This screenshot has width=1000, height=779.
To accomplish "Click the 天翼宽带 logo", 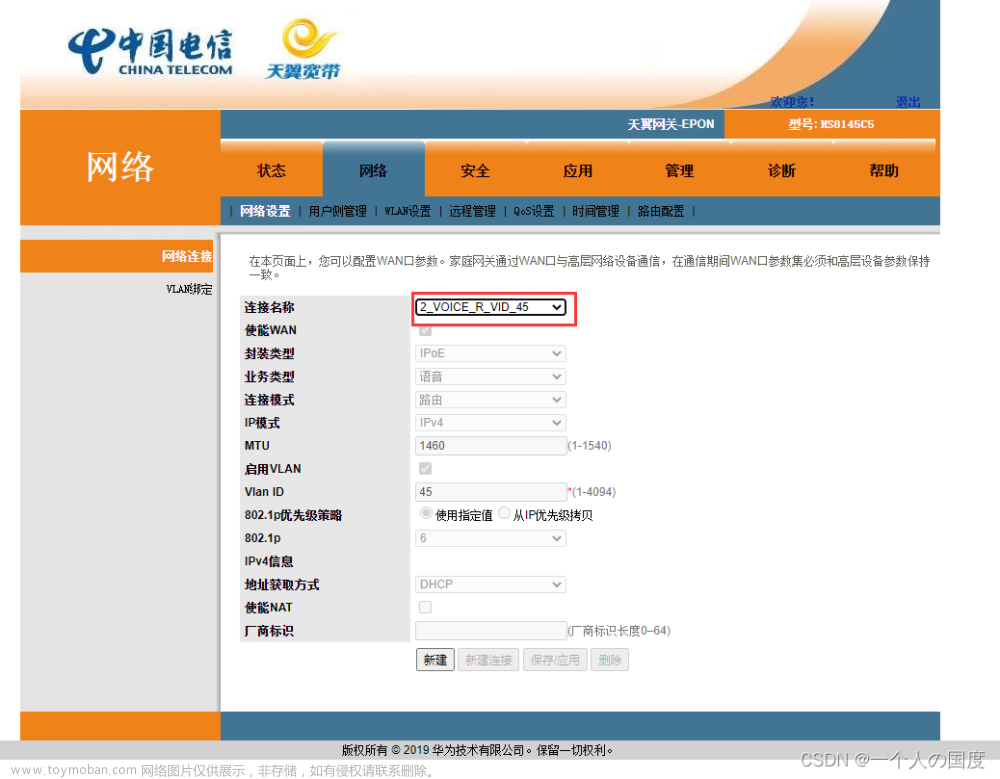I will coord(304,49).
